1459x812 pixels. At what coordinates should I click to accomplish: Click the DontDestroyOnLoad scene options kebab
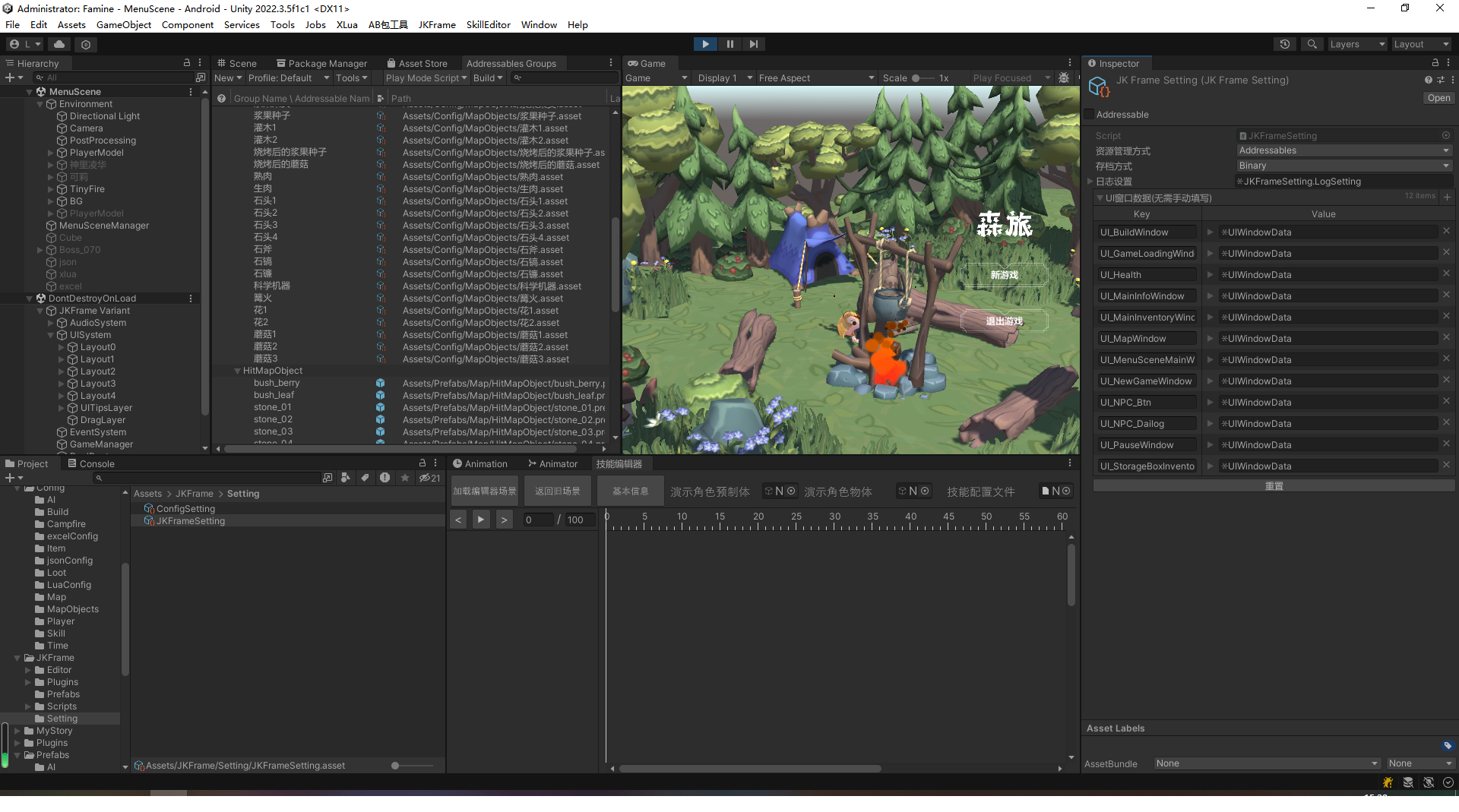tap(191, 299)
